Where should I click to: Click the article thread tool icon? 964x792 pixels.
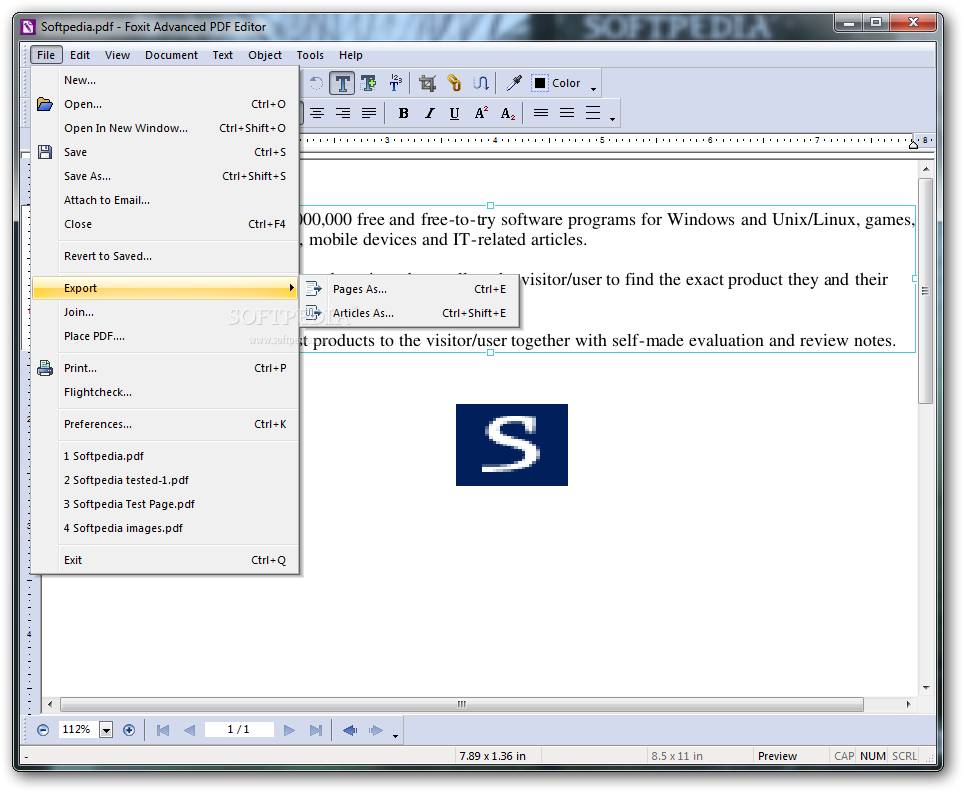point(481,83)
